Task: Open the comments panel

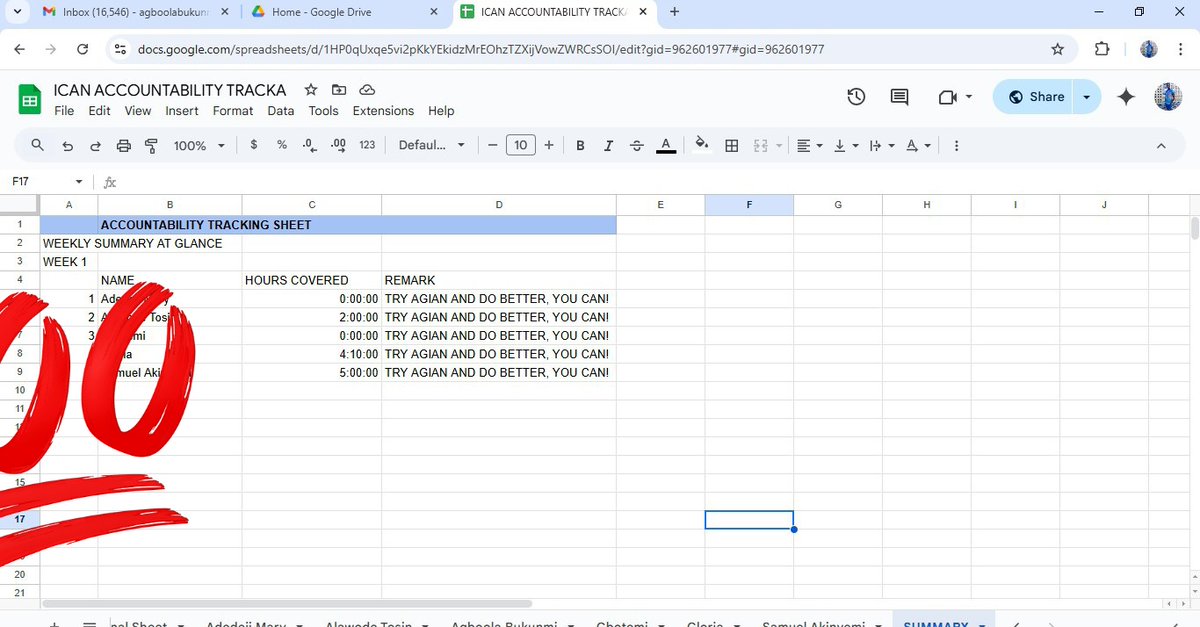Action: (898, 96)
